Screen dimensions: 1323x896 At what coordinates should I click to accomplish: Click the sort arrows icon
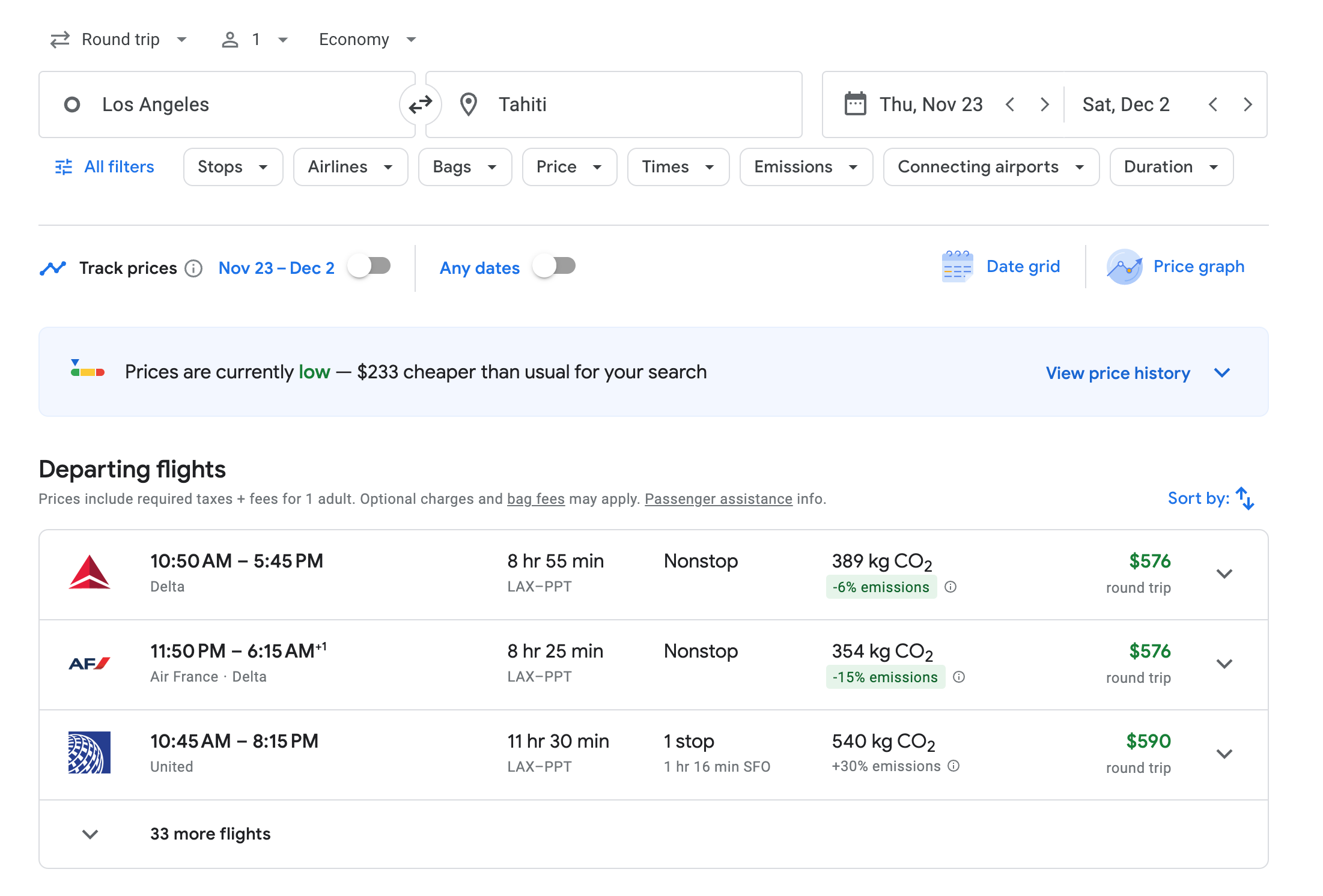pos(1245,498)
